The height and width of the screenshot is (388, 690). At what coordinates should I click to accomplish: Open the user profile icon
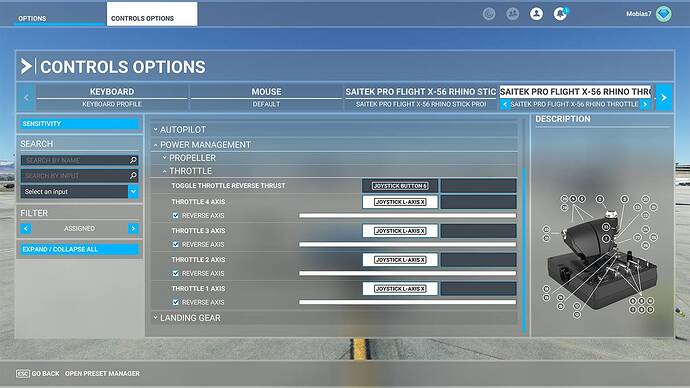536,14
